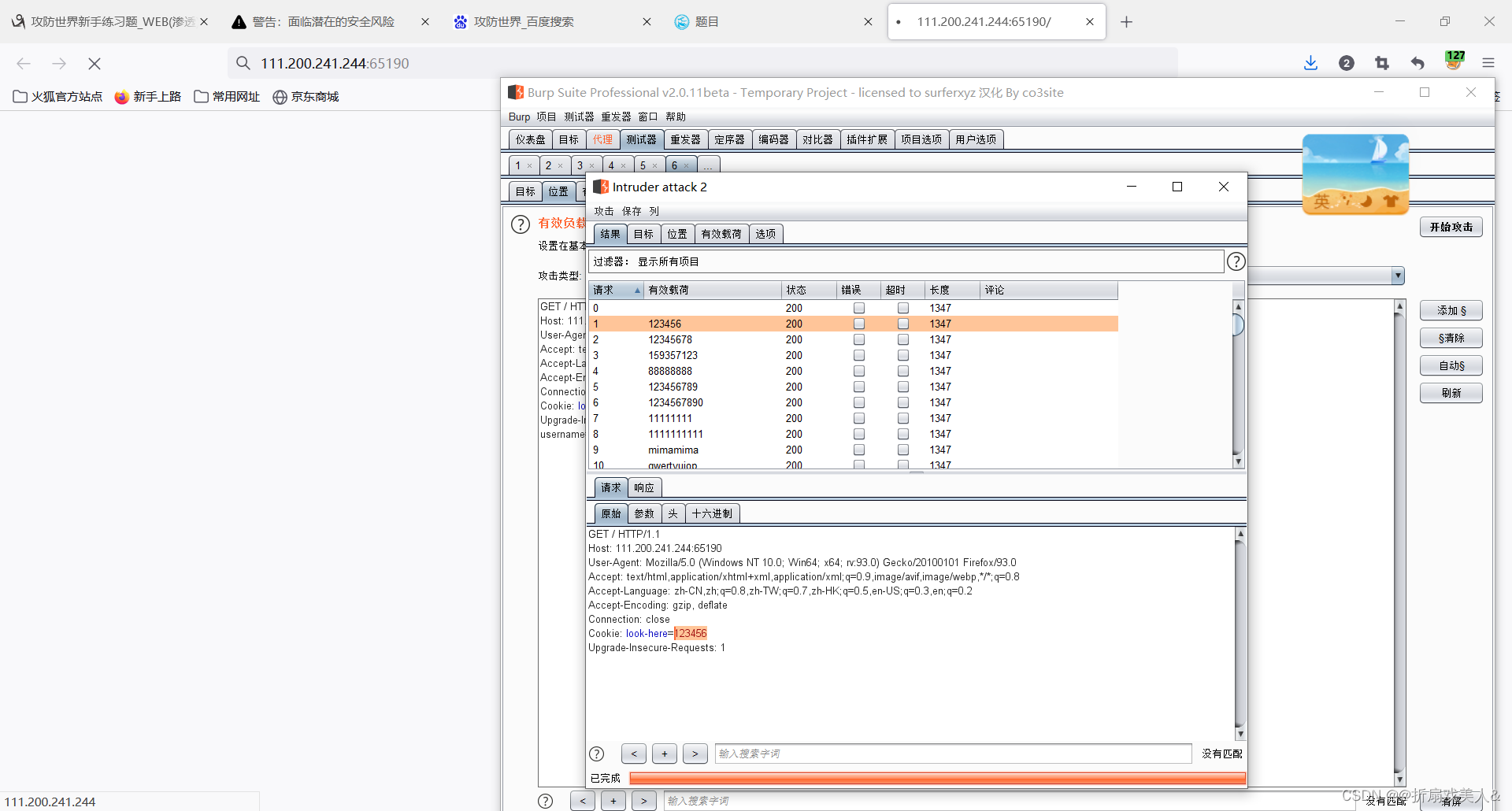Toggle error checkbox for payload 1234567890
The width and height of the screenshot is (1512, 811).
[x=859, y=402]
